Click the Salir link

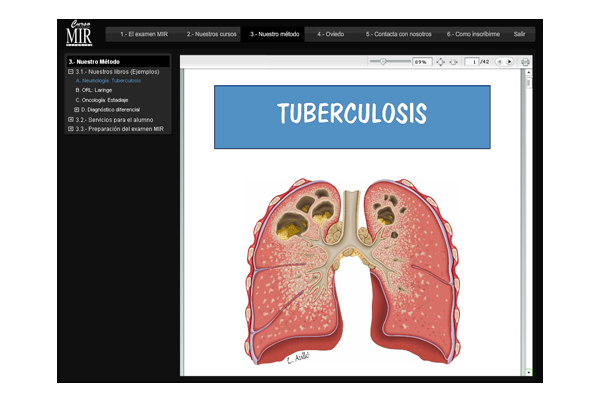click(x=519, y=34)
